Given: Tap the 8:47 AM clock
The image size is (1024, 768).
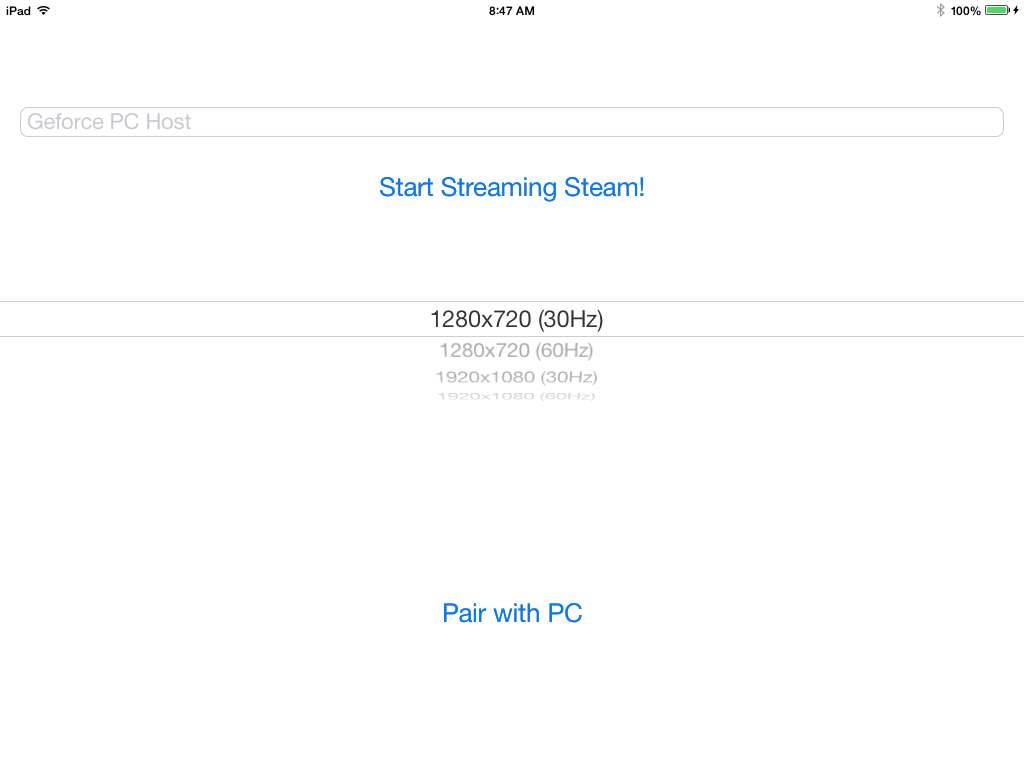Looking at the screenshot, I should click(x=511, y=11).
